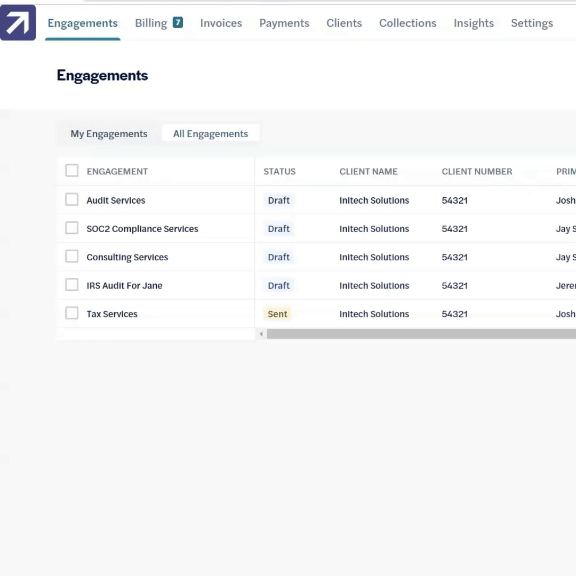Toggle the select-all engagements checkbox

[72, 170]
